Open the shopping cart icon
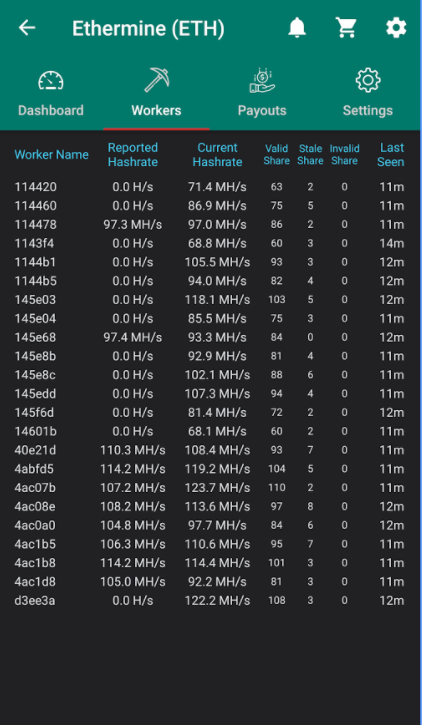 click(347, 28)
